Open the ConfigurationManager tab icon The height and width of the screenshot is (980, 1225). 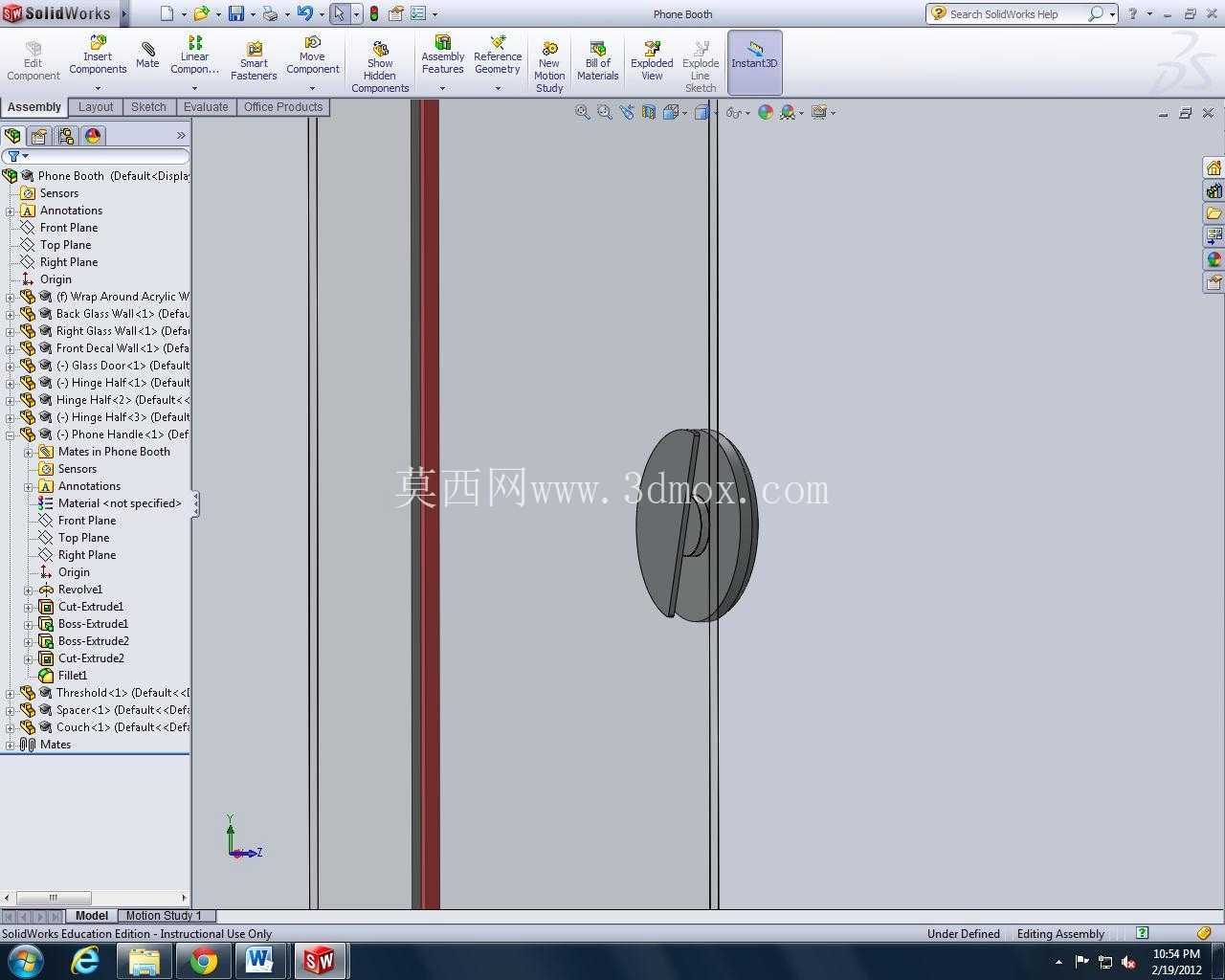pos(66,136)
